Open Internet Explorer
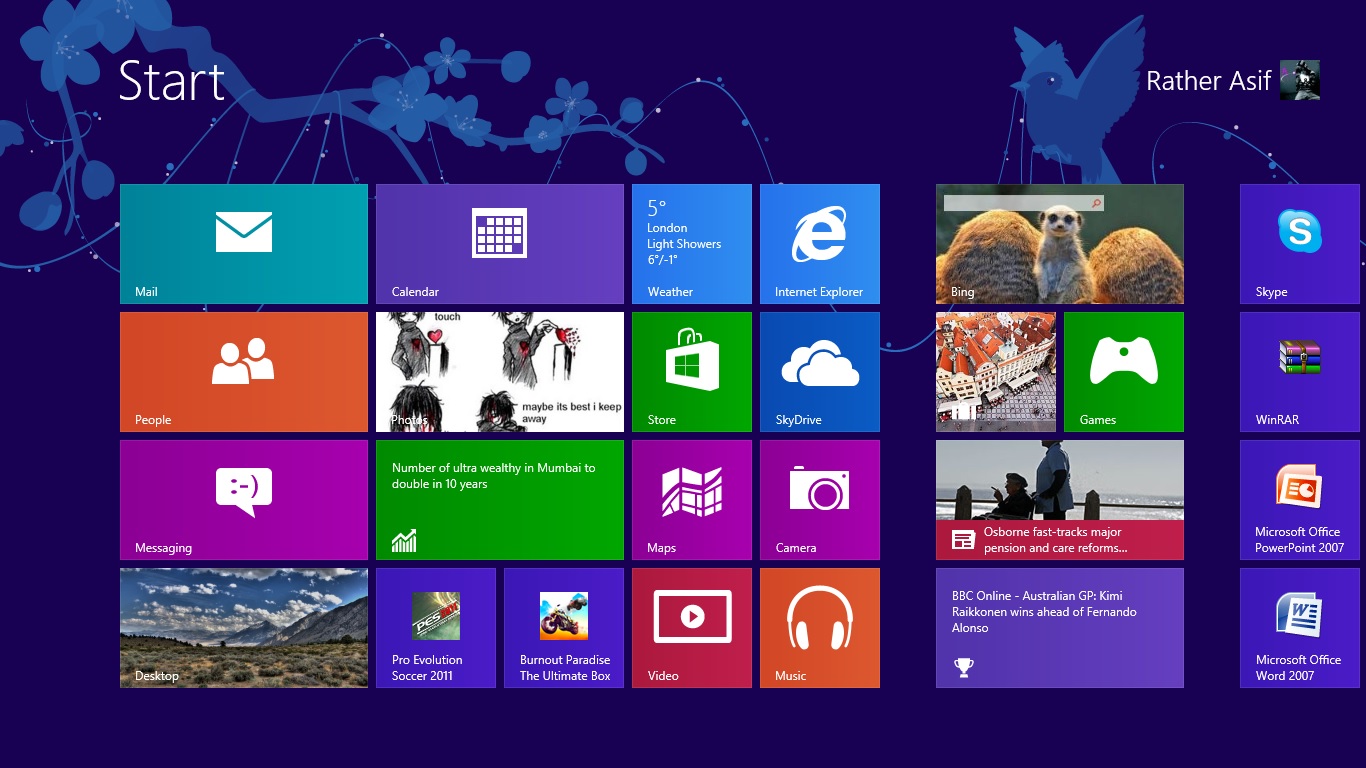1366x768 pixels. (x=819, y=243)
